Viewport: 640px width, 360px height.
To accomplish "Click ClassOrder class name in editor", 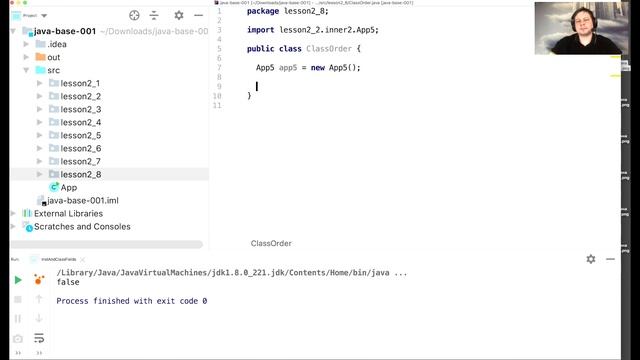I will pyautogui.click(x=329, y=49).
